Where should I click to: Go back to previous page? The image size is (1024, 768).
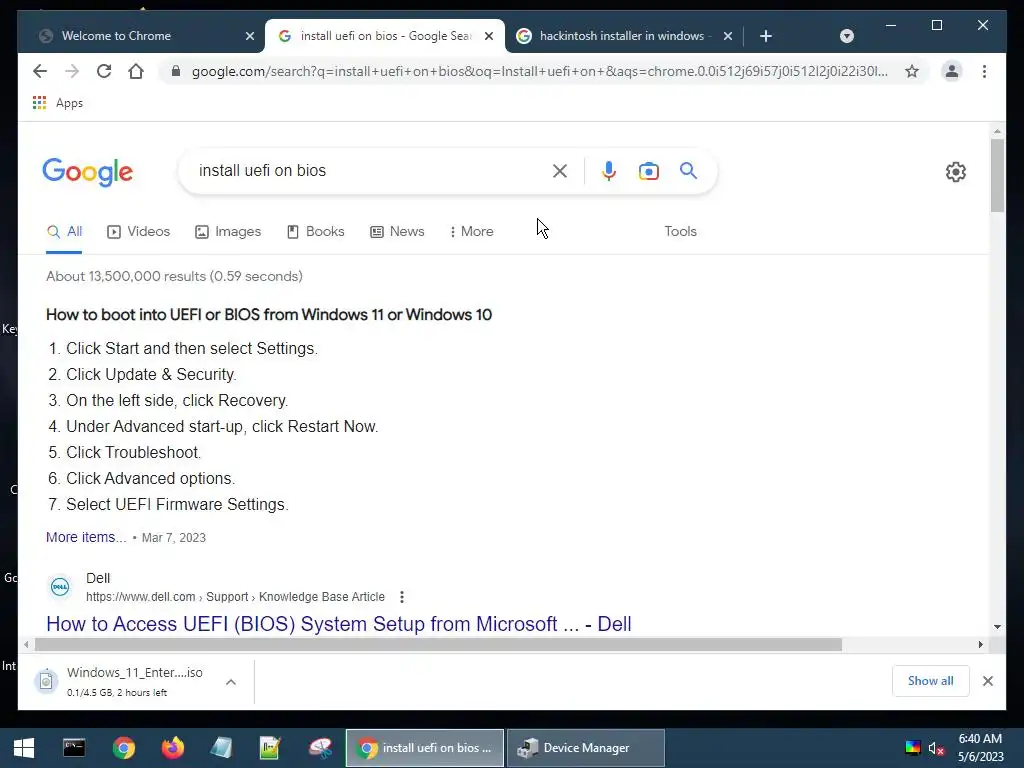coord(40,71)
